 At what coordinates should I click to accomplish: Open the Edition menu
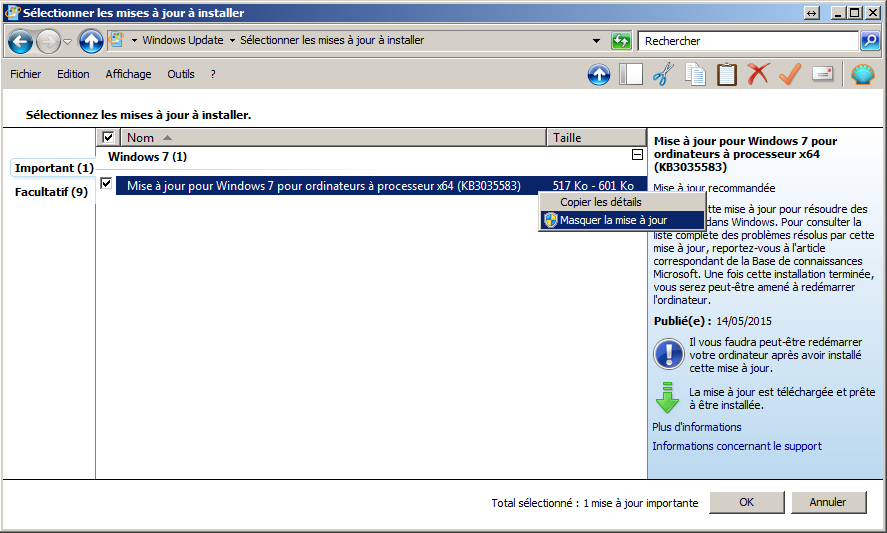(73, 74)
